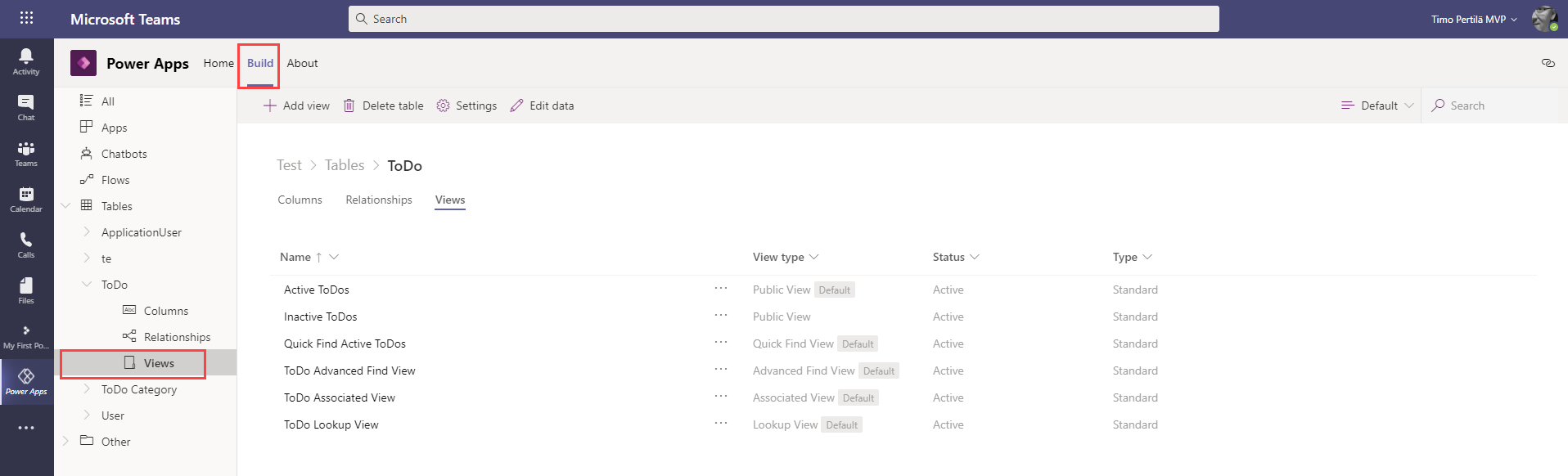The height and width of the screenshot is (476, 1568).
Task: Click the copy link icon top right
Action: tap(1548, 63)
